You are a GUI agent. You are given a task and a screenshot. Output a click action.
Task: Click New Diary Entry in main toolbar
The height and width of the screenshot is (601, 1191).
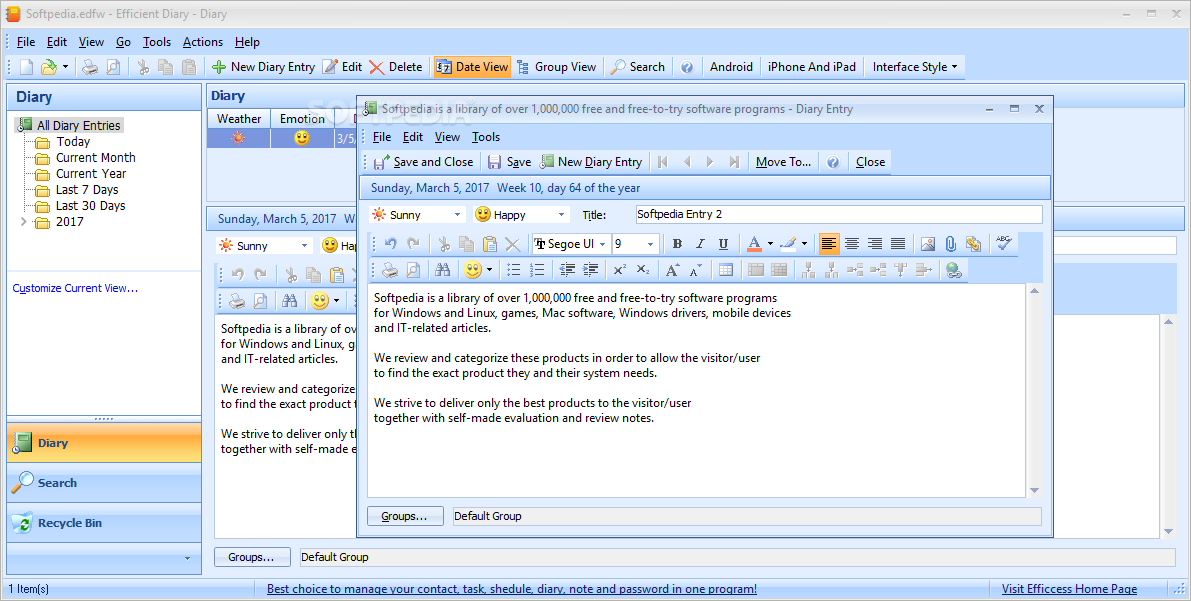pyautogui.click(x=263, y=67)
